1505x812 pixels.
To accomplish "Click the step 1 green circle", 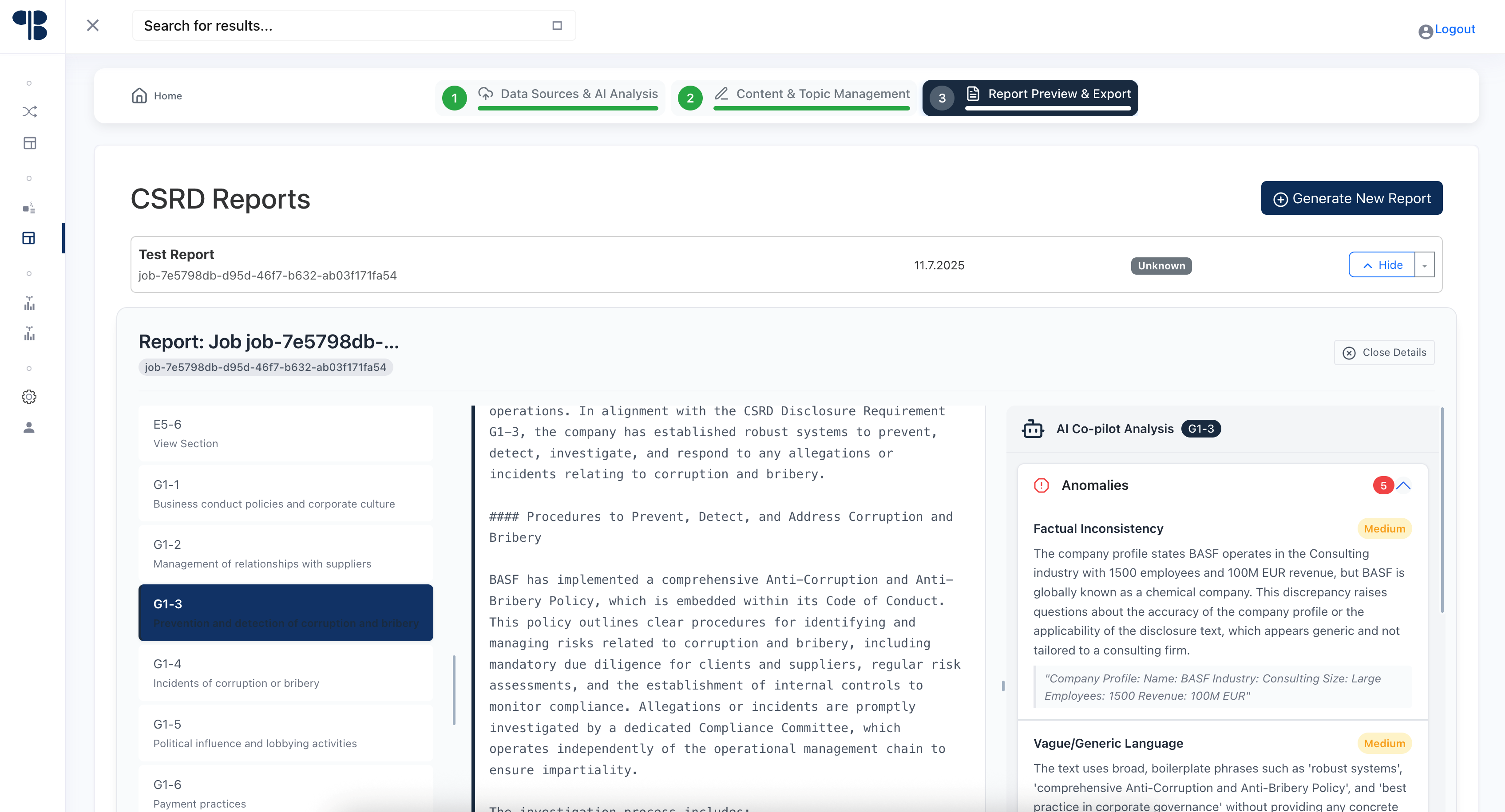I will tap(454, 98).
